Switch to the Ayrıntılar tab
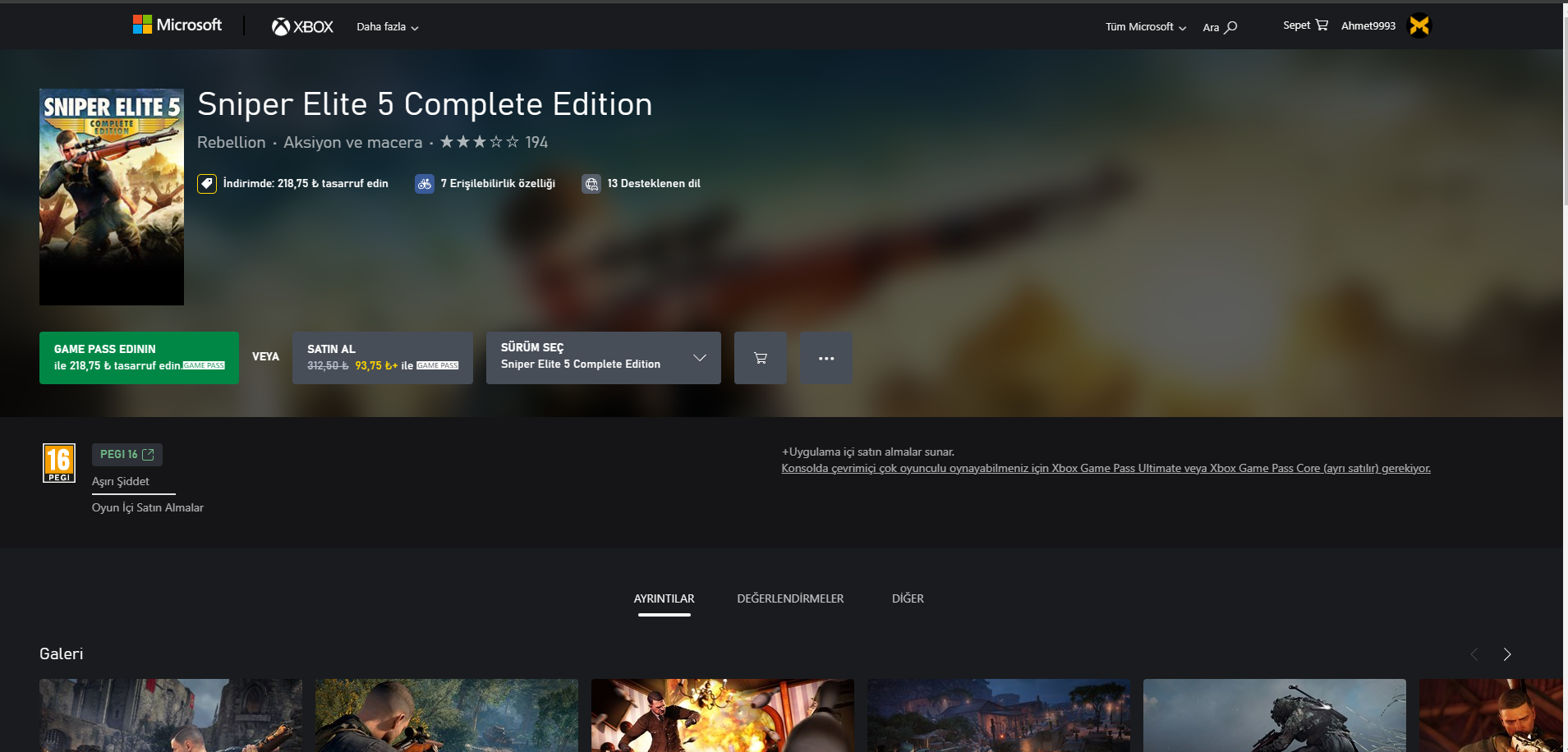 click(x=664, y=599)
